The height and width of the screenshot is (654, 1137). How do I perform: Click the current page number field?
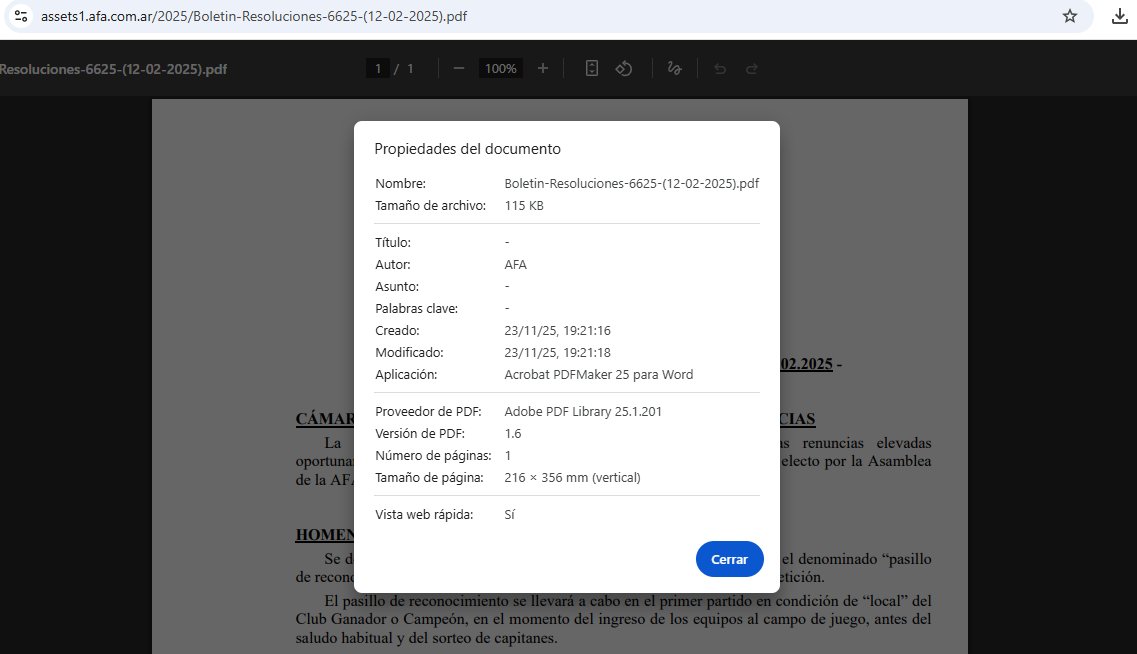[x=378, y=68]
